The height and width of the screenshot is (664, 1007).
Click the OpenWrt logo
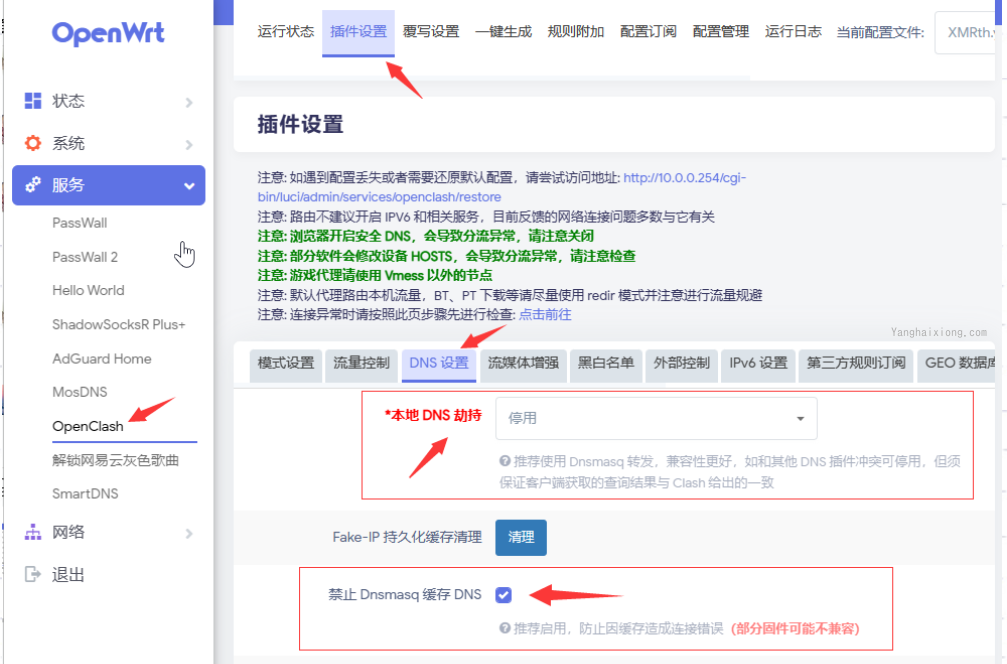tap(108, 33)
